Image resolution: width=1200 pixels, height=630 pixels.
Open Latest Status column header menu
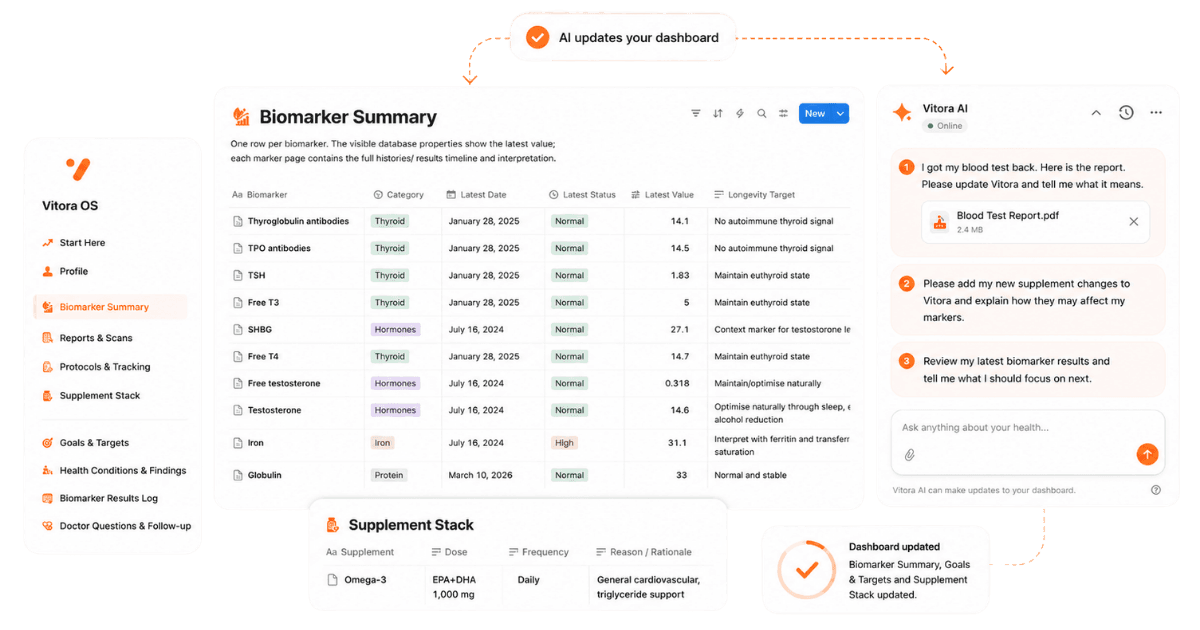tap(583, 195)
